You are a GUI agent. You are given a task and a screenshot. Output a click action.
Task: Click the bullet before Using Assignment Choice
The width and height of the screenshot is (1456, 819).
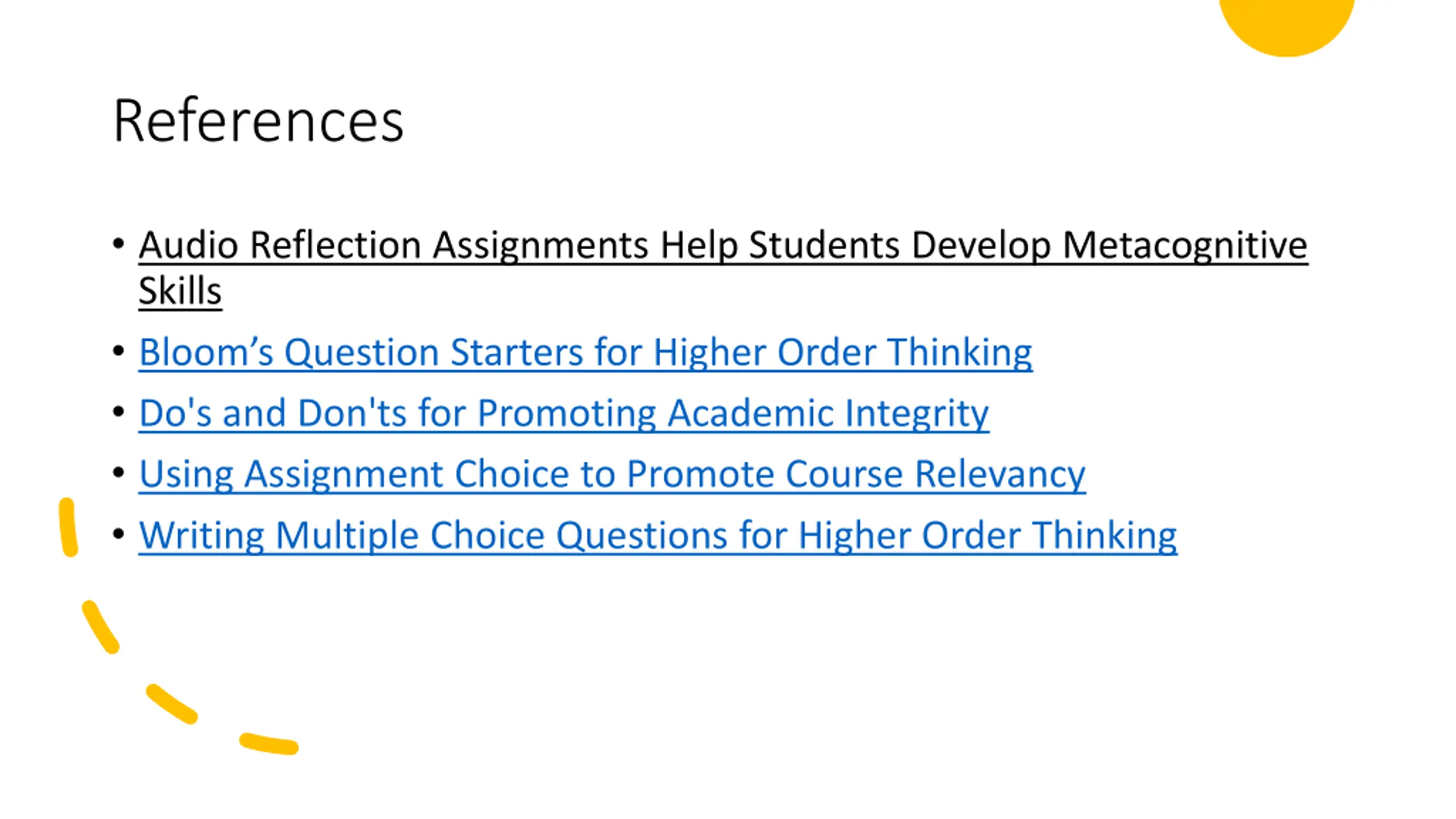pos(118,473)
